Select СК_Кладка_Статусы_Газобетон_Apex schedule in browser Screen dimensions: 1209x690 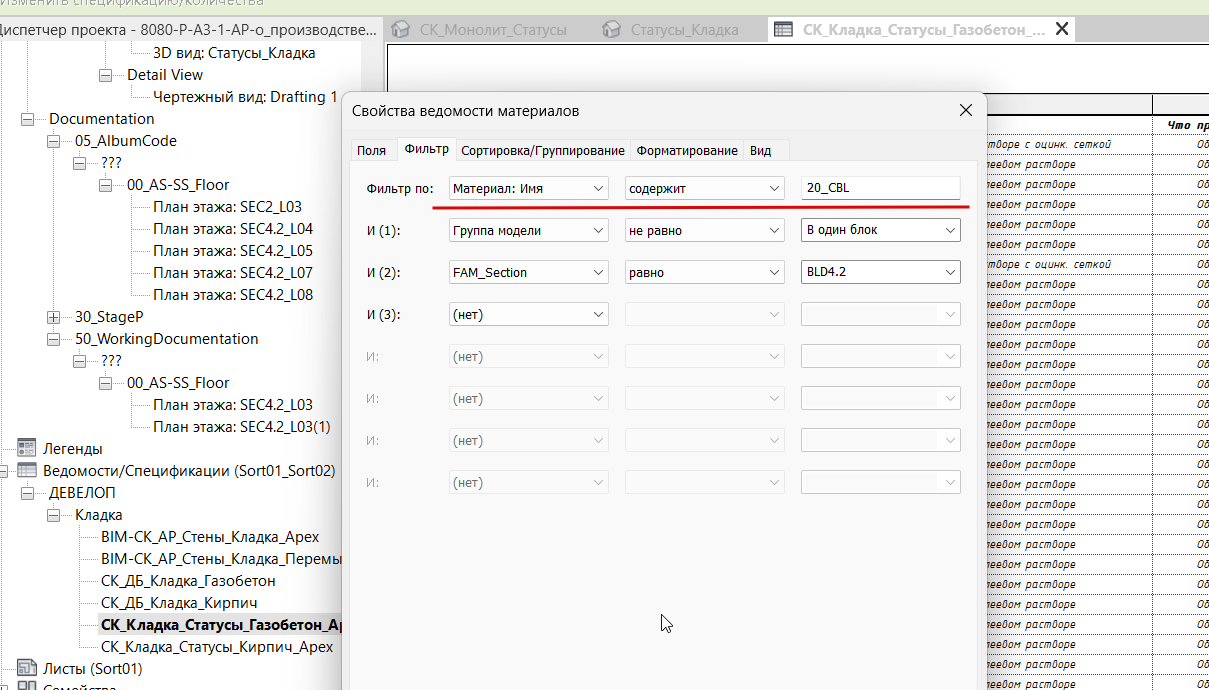tap(221, 625)
